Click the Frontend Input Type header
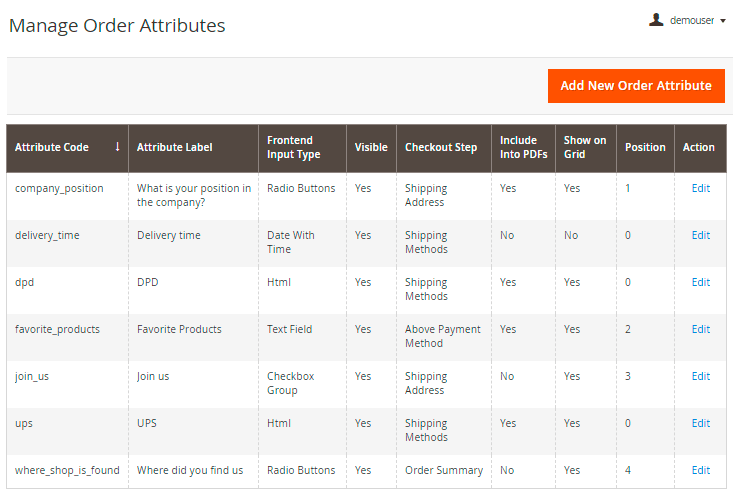The image size is (733, 500). click(x=294, y=148)
